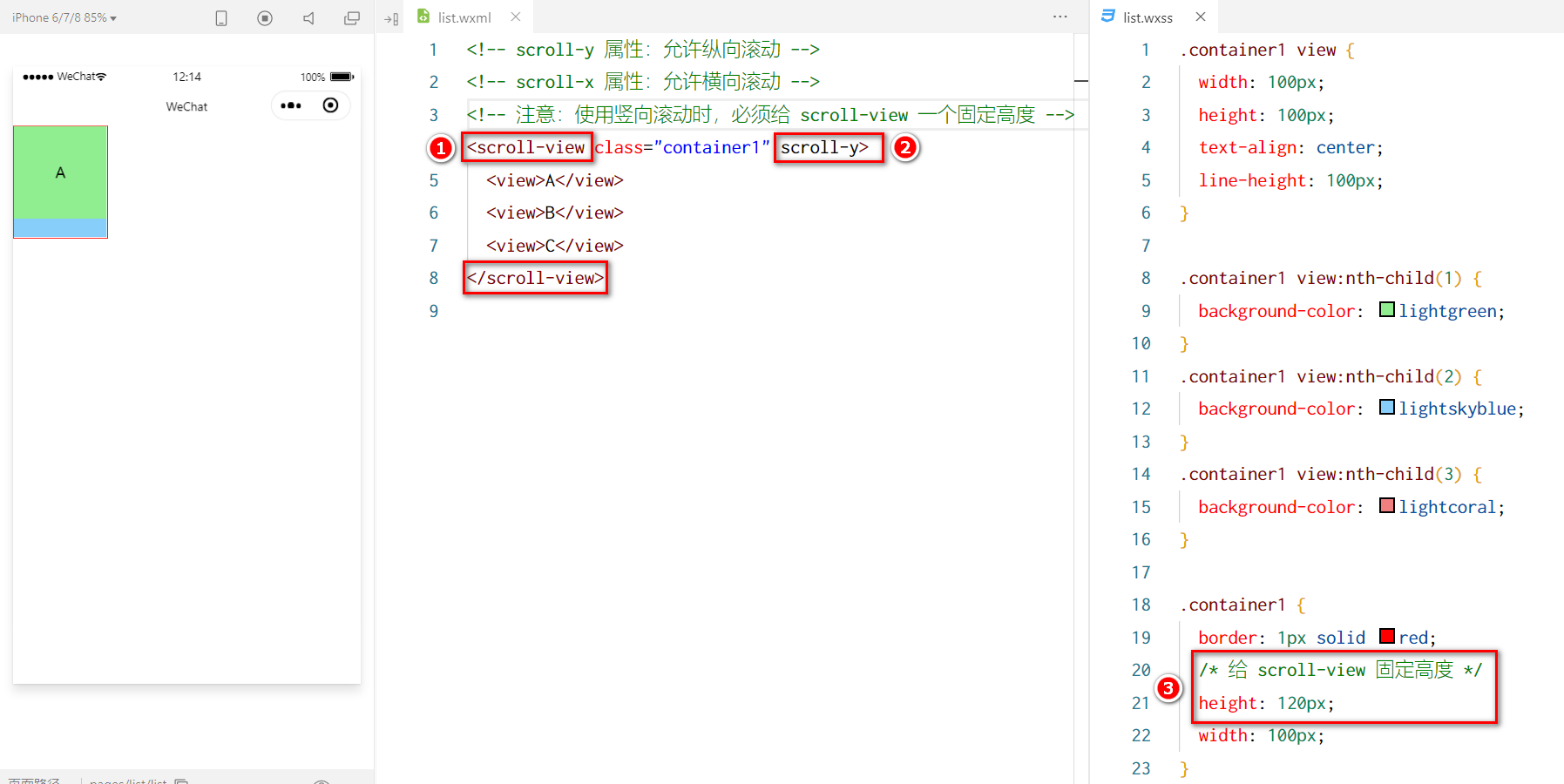Open the editor more actions ellipsis

[x=1060, y=17]
